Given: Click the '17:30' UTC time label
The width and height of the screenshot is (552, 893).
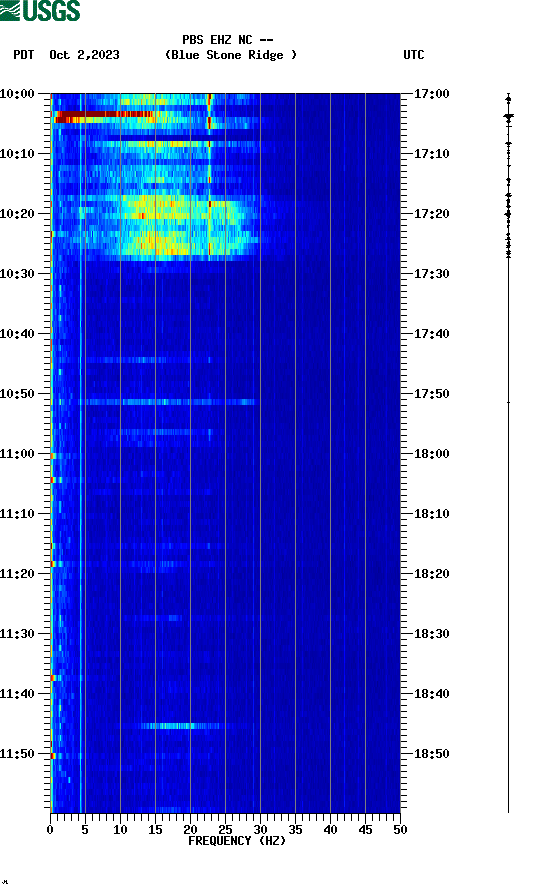Looking at the screenshot, I should coord(431,273).
